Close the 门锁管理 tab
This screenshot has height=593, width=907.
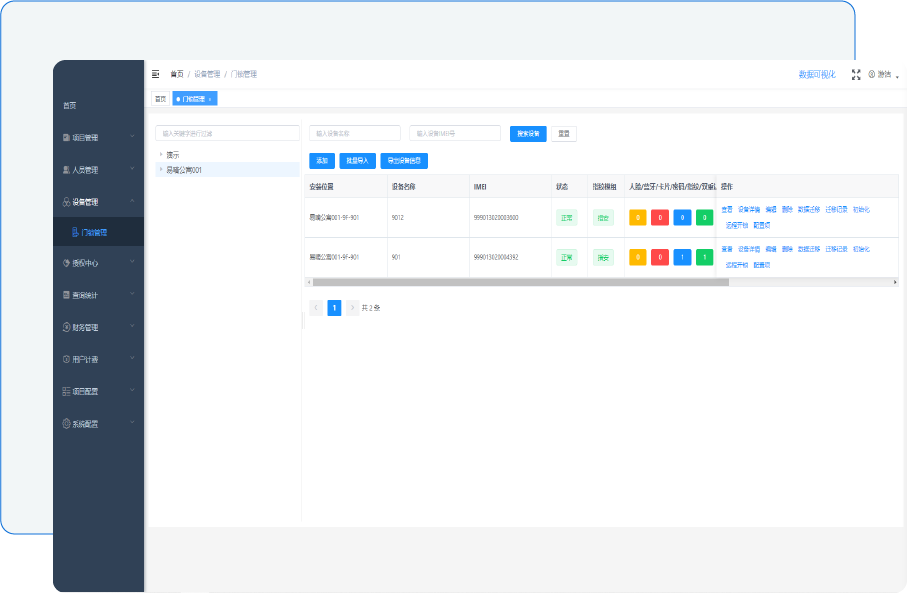210,99
